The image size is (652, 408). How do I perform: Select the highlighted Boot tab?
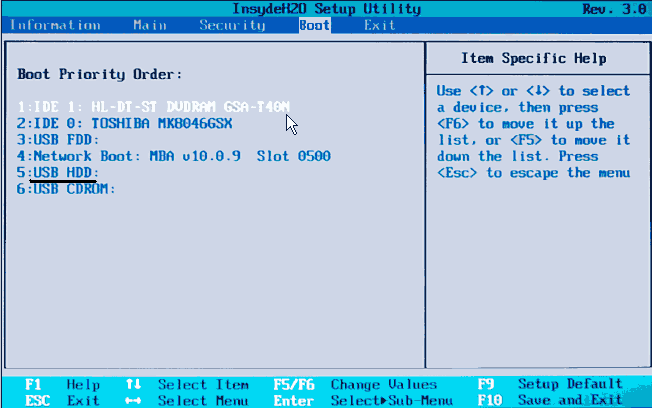[x=313, y=25]
